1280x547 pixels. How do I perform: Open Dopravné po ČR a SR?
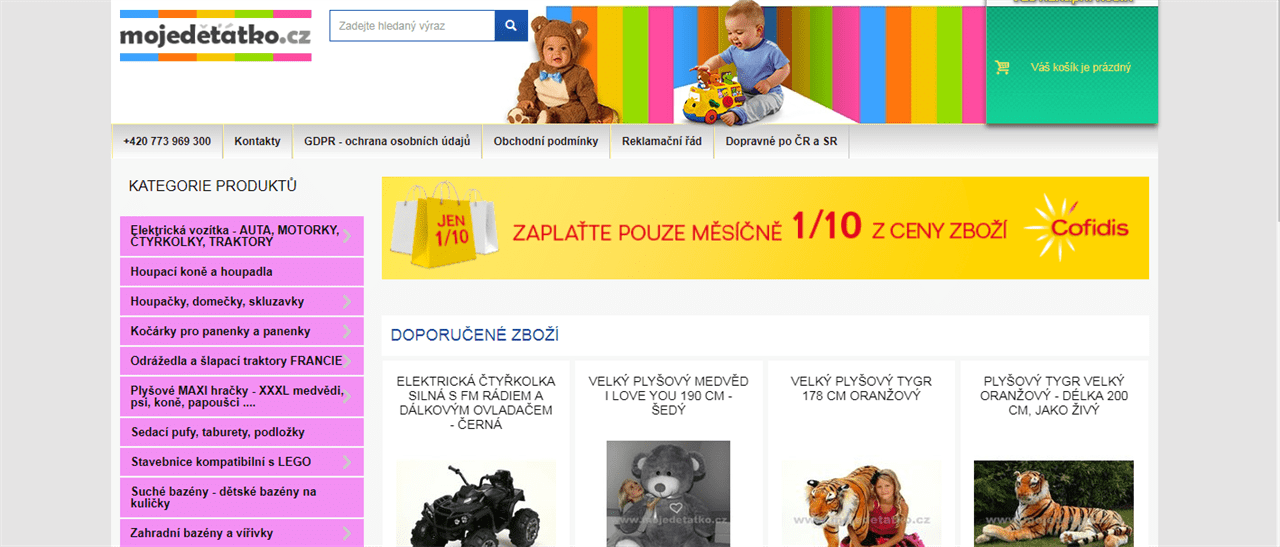782,141
